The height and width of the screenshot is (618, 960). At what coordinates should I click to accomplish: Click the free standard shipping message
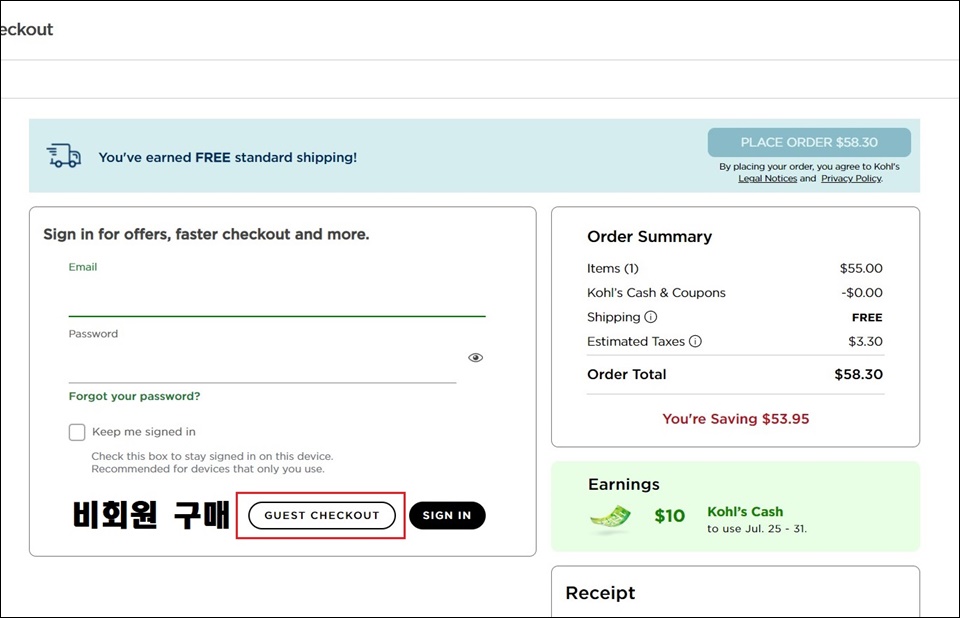[227, 157]
